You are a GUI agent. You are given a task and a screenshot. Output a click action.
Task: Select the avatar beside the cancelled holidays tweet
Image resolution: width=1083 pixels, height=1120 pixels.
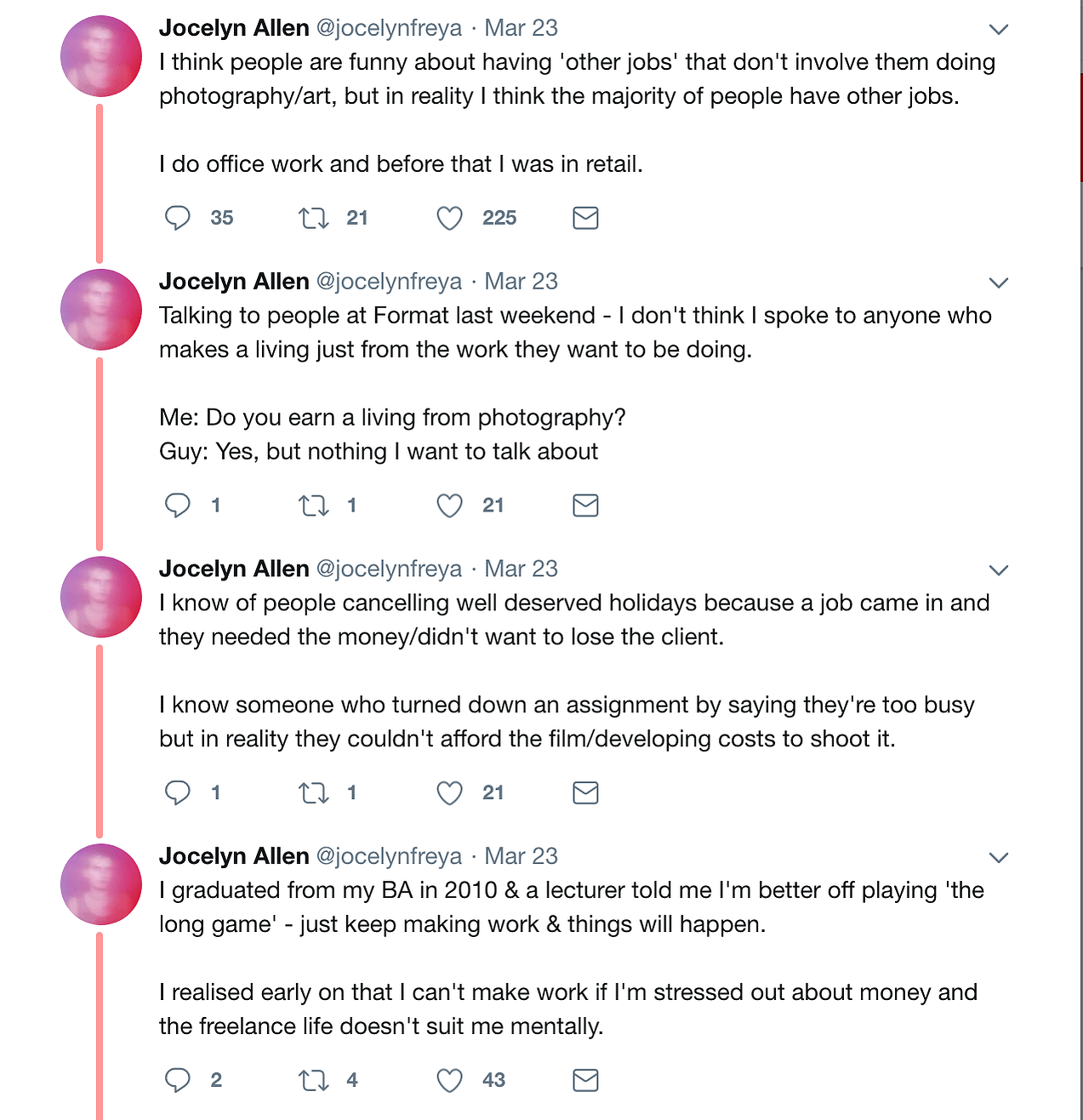pos(101,597)
